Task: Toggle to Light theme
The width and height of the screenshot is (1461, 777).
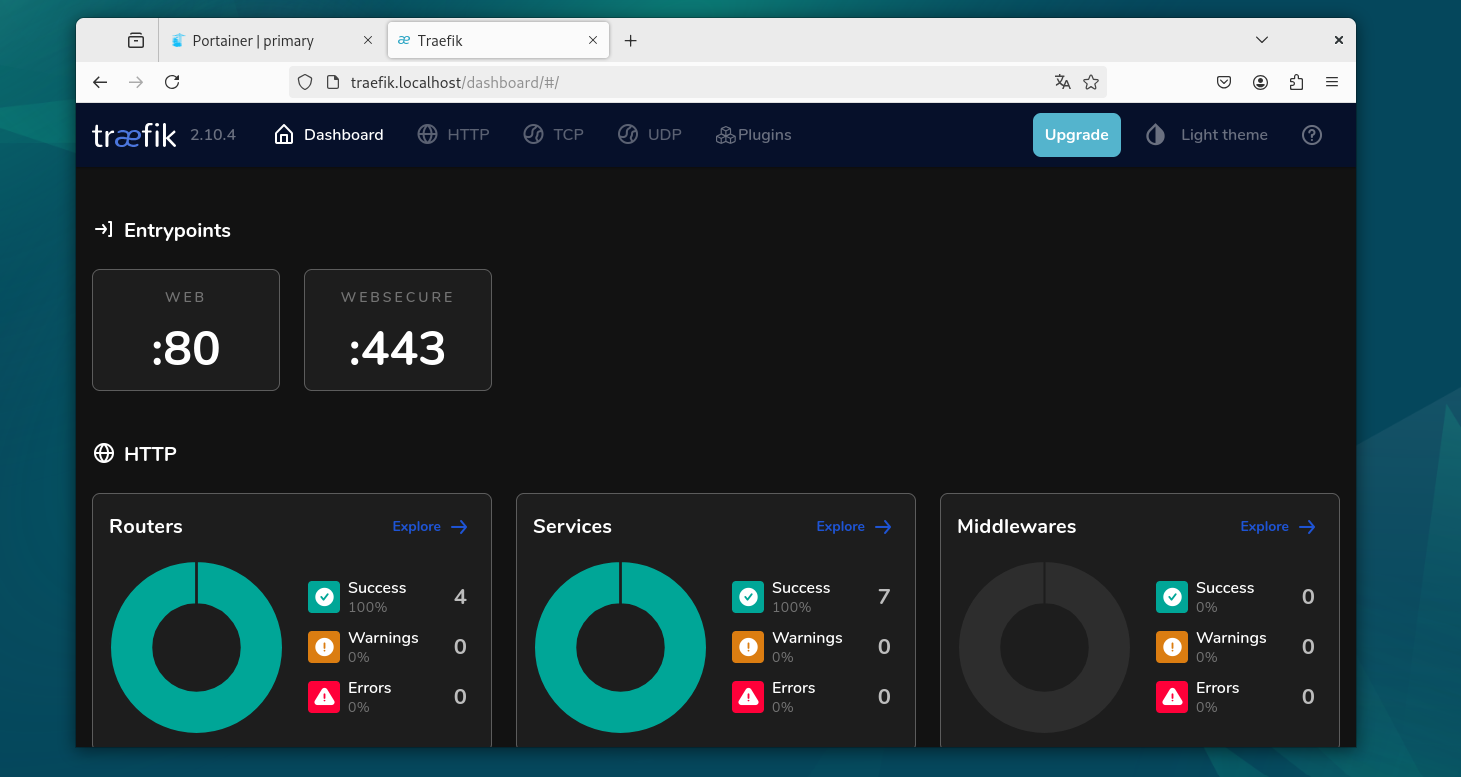Action: tap(1207, 135)
